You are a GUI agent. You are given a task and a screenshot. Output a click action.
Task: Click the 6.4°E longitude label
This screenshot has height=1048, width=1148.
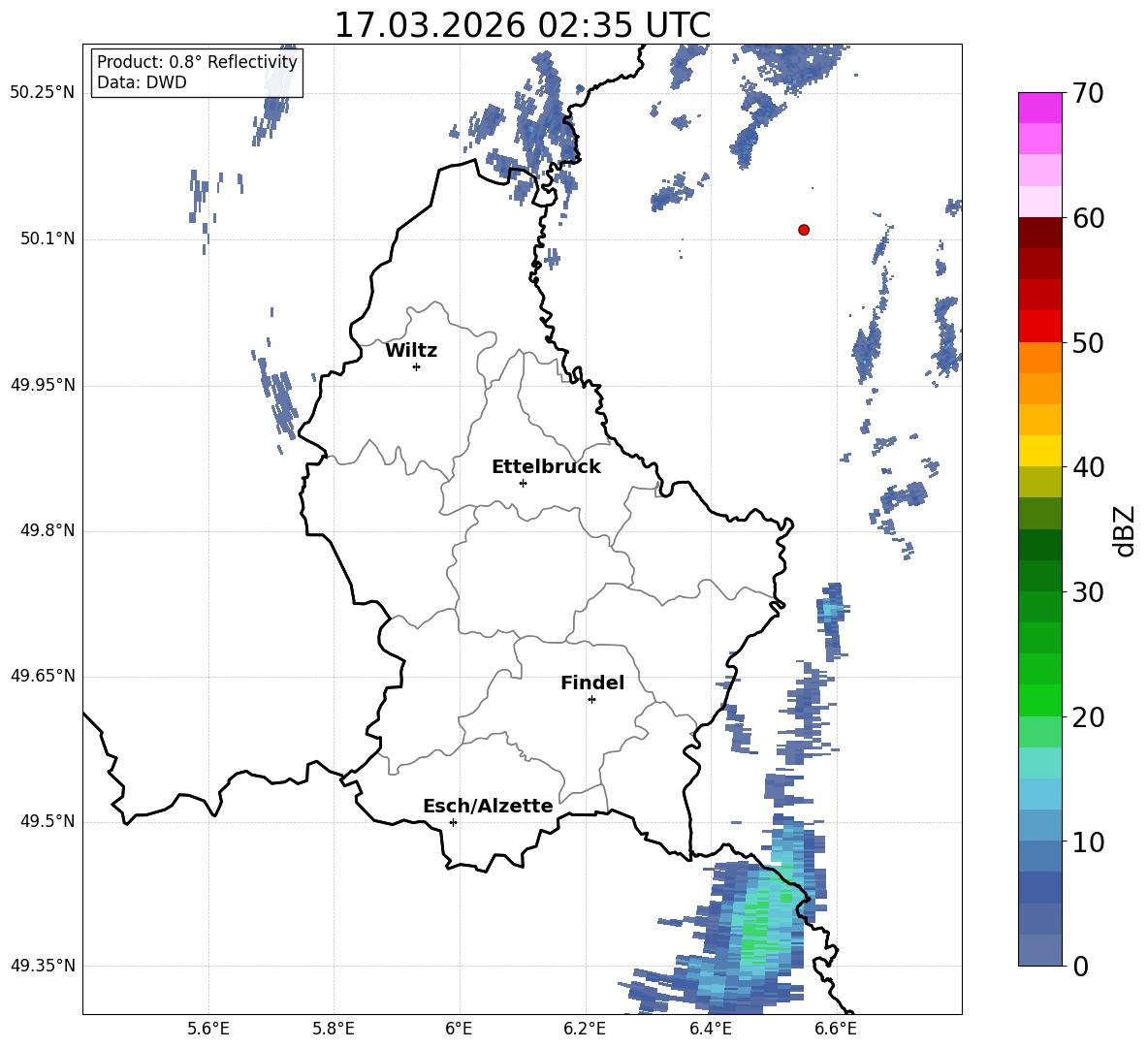point(710,1029)
